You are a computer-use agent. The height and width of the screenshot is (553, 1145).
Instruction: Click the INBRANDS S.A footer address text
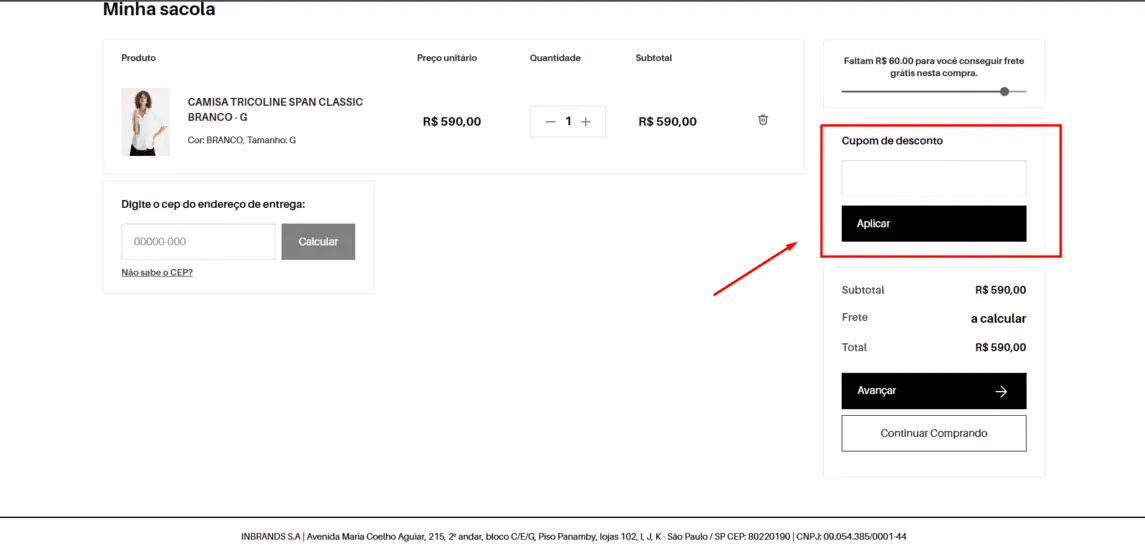point(573,536)
